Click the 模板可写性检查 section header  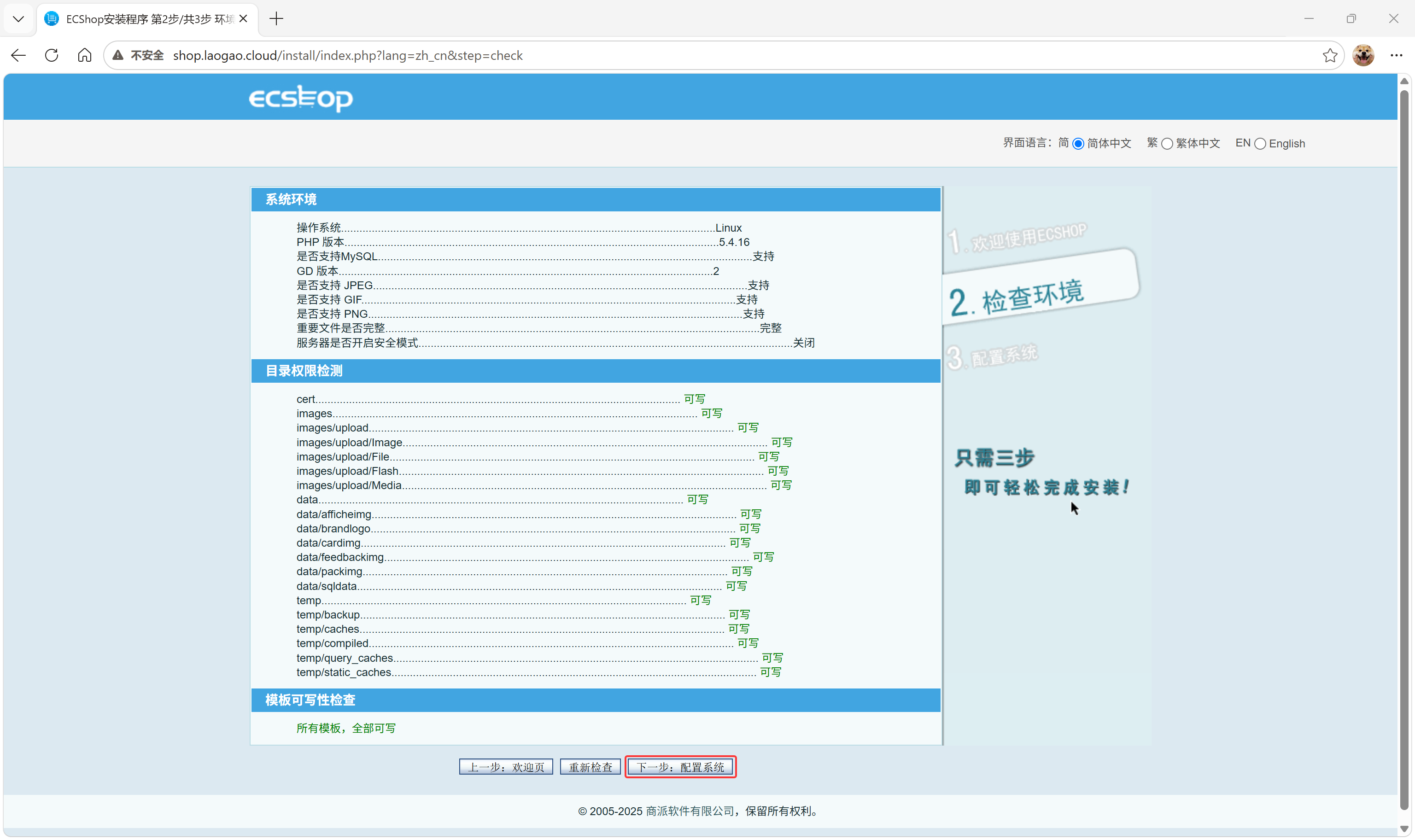click(596, 700)
